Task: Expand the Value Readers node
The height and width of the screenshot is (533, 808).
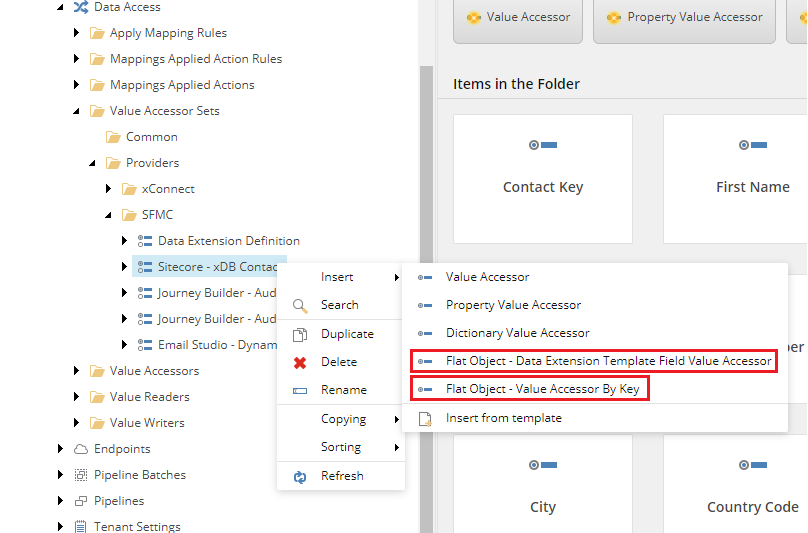Action: tap(76, 396)
